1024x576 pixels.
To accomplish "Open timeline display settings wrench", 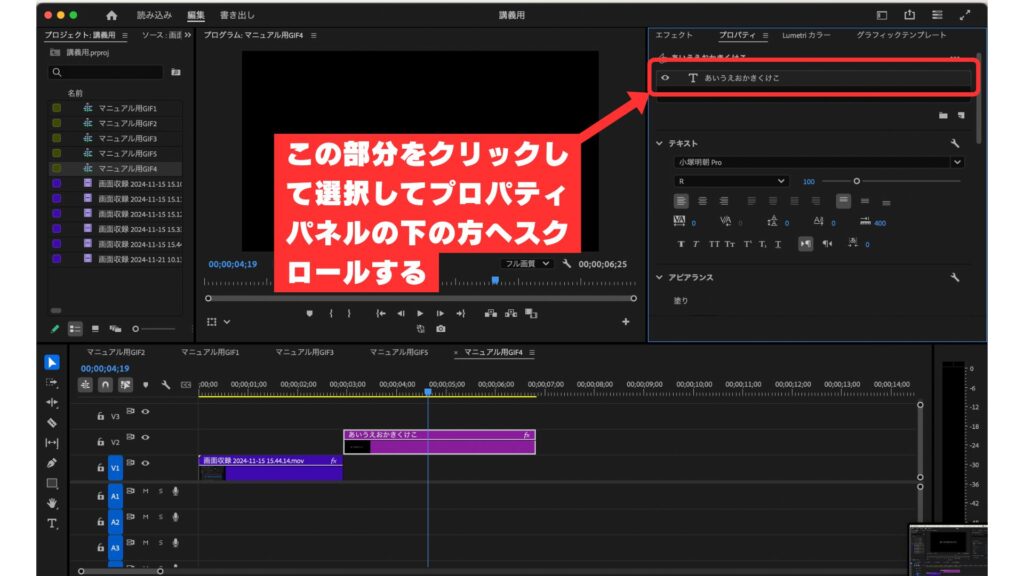I will pyautogui.click(x=166, y=385).
